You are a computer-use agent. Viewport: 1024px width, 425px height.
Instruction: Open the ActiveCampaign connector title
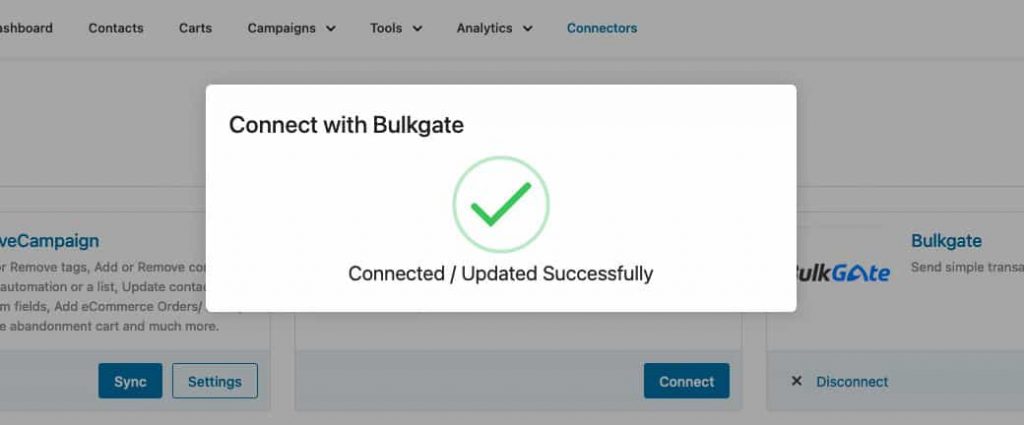point(50,240)
